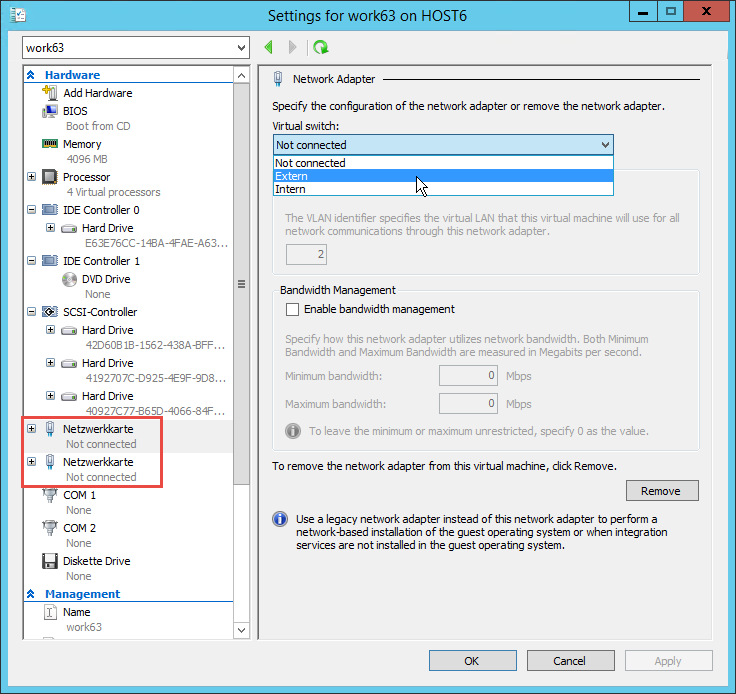736x694 pixels.
Task: Click the Maximum bandwidth input field
Action: [x=468, y=404]
